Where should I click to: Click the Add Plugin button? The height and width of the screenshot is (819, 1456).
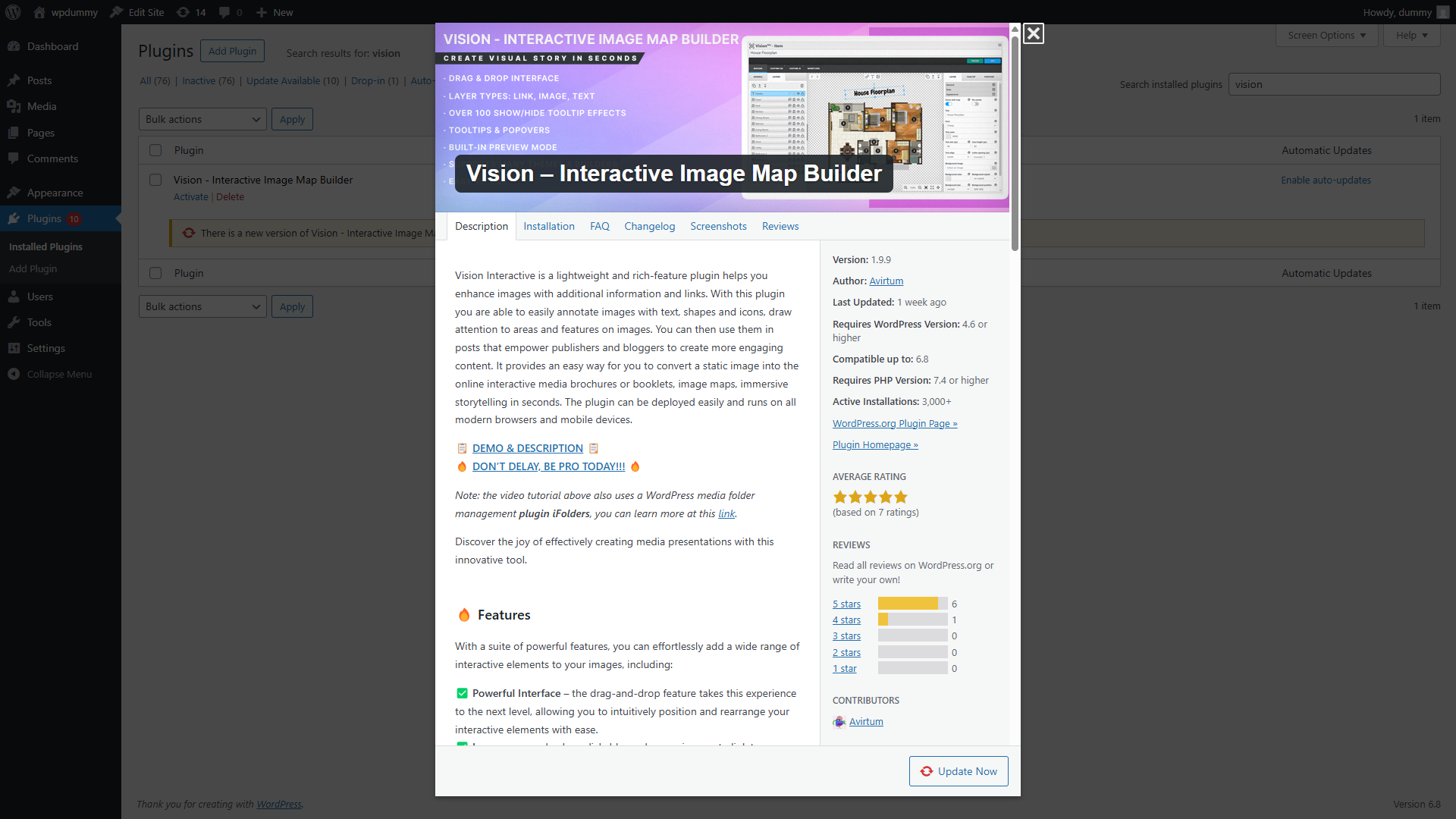(232, 51)
